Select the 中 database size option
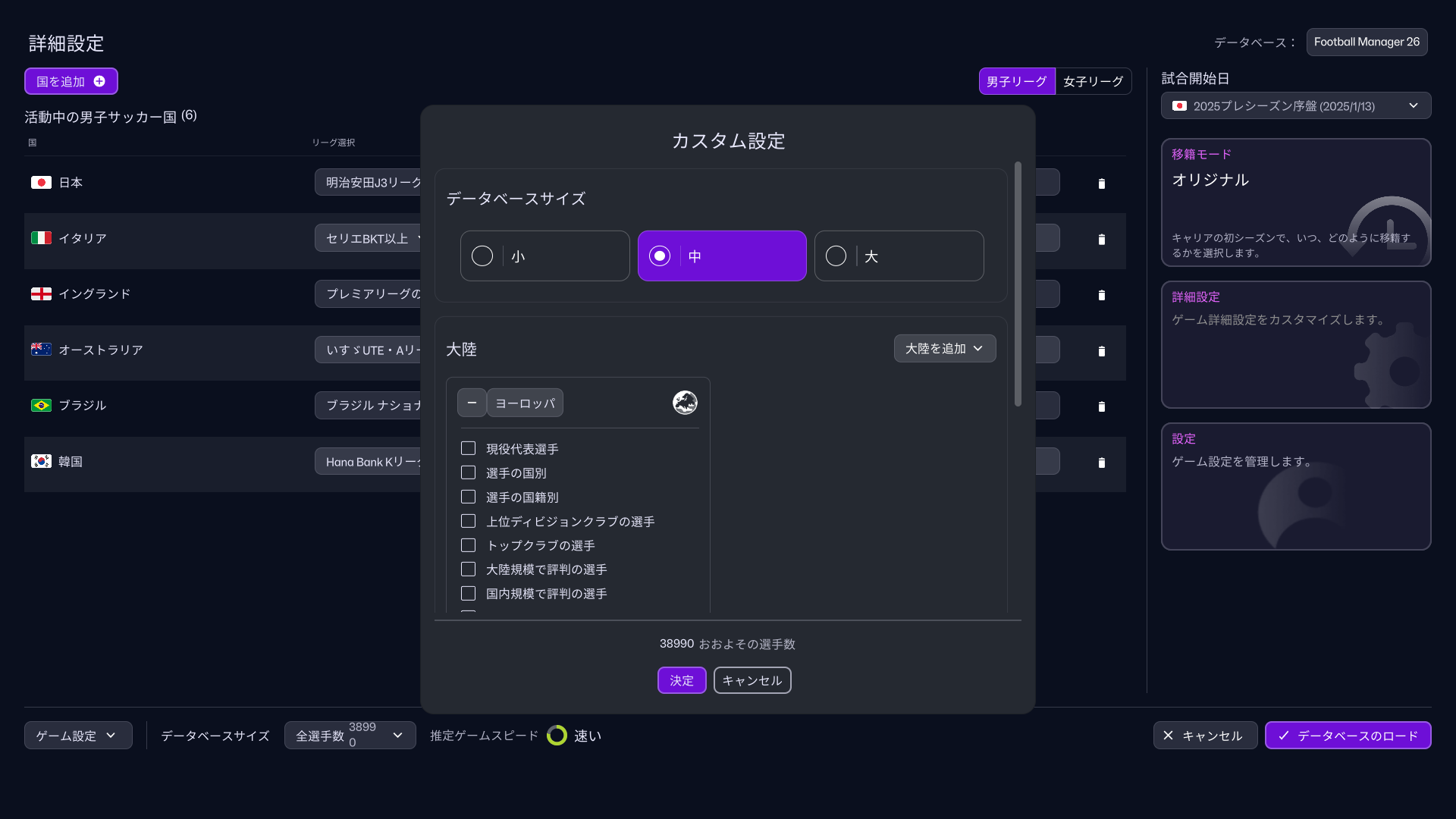 point(722,256)
